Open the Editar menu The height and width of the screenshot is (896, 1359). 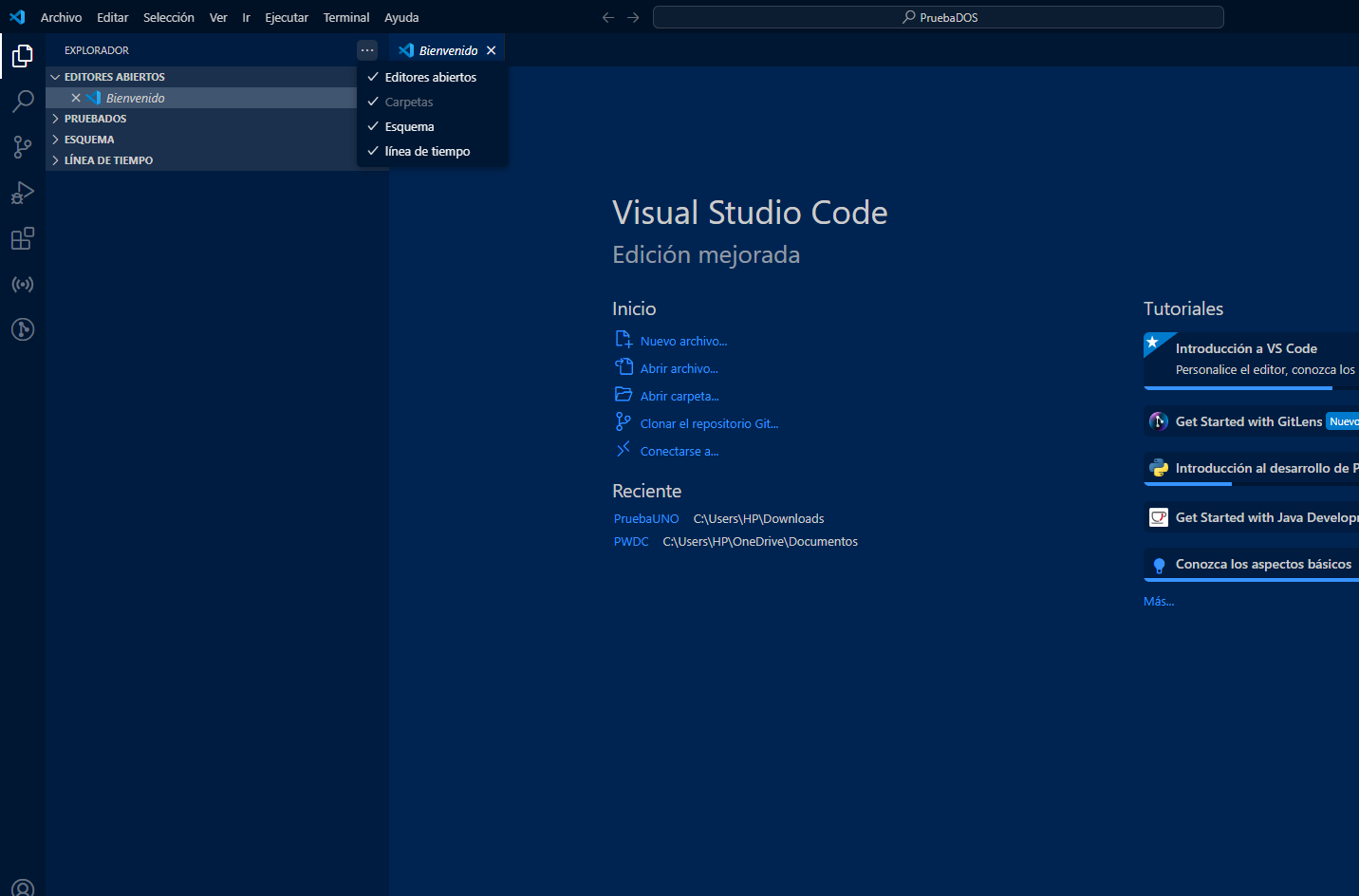pyautogui.click(x=113, y=17)
